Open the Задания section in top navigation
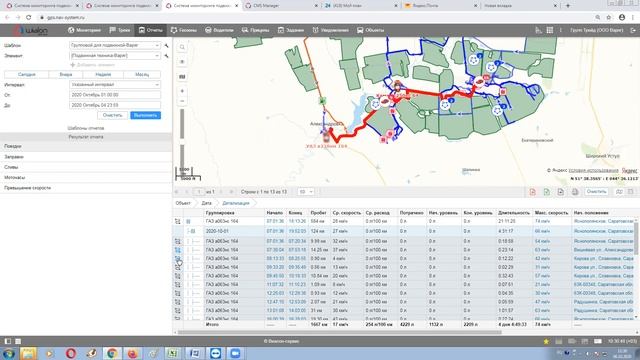 pyautogui.click(x=291, y=30)
